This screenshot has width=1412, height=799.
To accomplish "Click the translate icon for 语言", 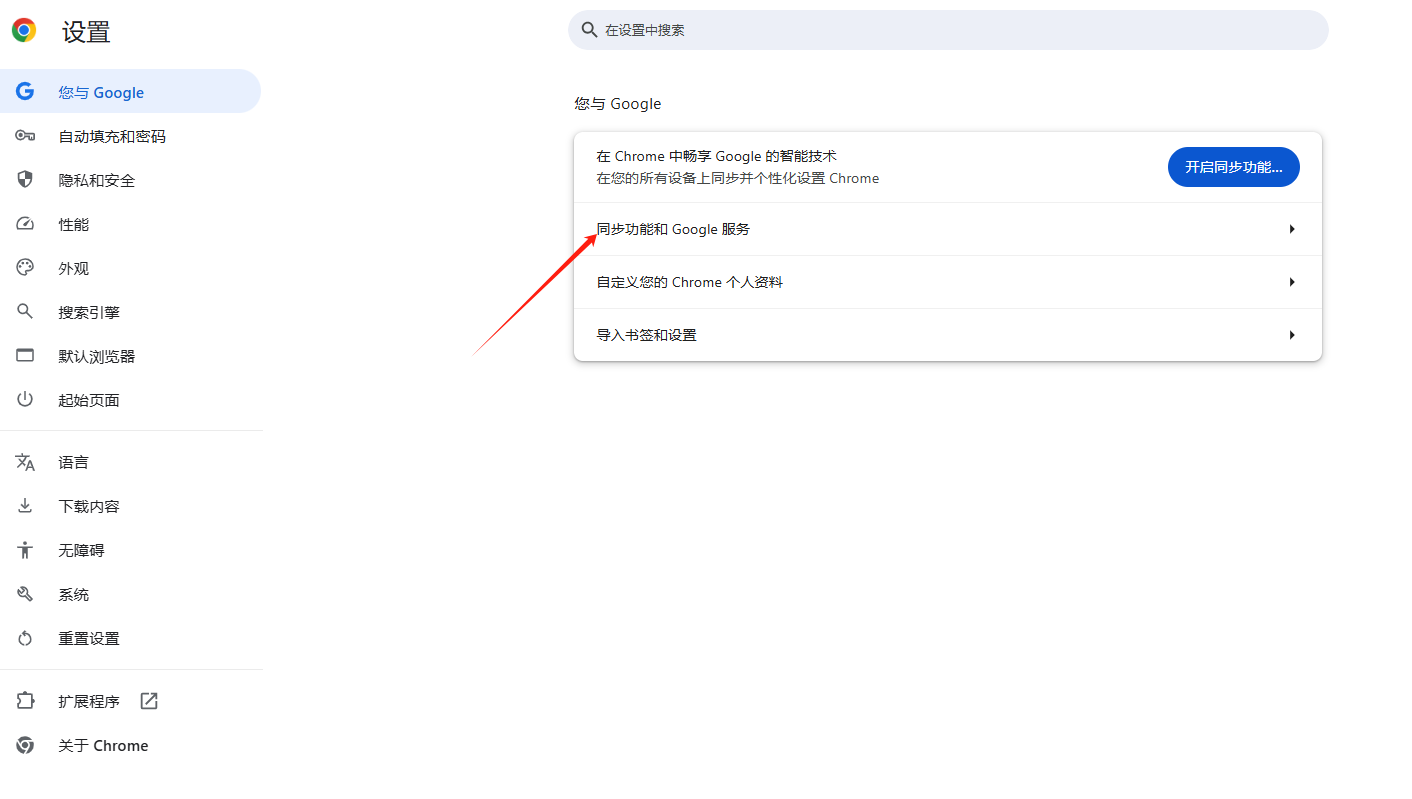I will (25, 462).
